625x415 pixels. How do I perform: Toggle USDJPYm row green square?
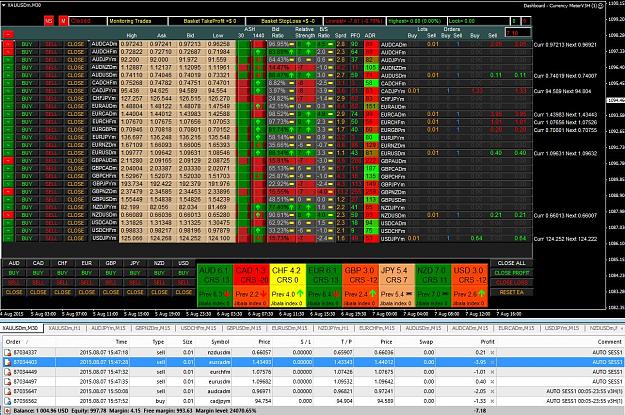(8, 238)
